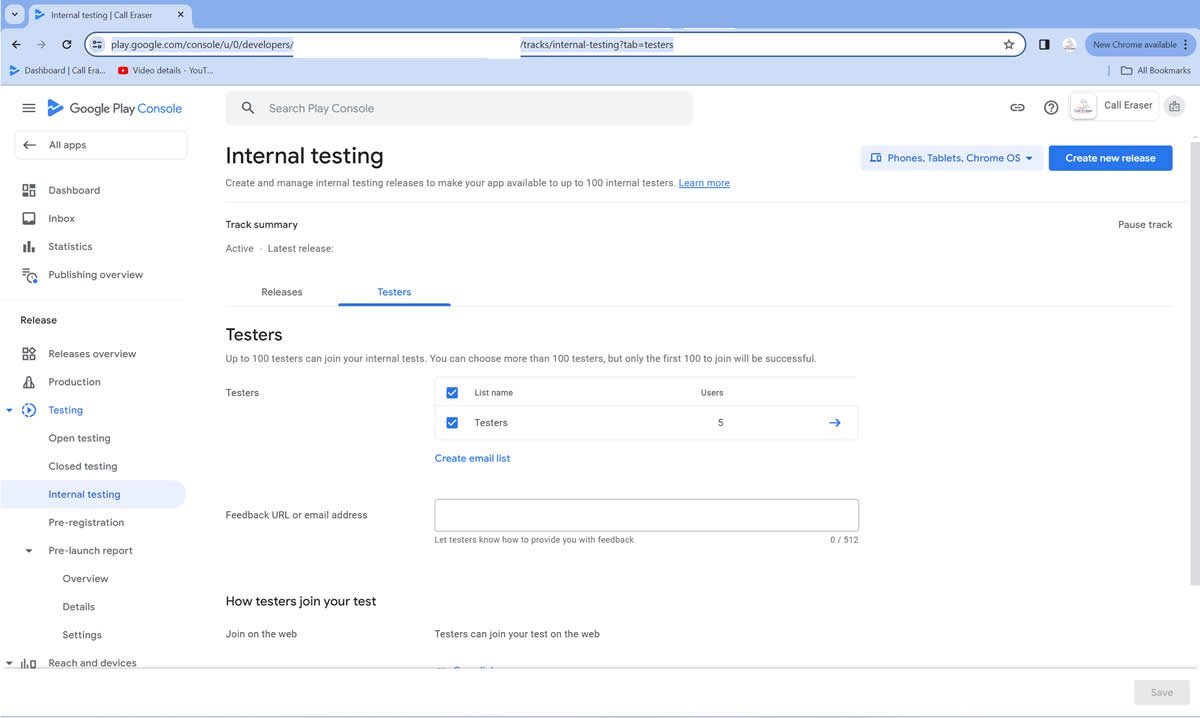Open Video details YouTube bookmark
This screenshot has width=1200, height=718.
pyautogui.click(x=165, y=70)
